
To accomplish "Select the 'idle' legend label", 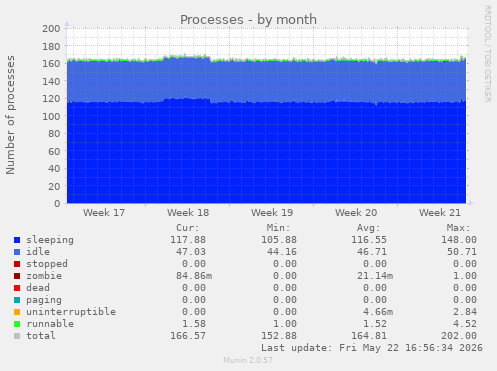I will pos(38,252).
